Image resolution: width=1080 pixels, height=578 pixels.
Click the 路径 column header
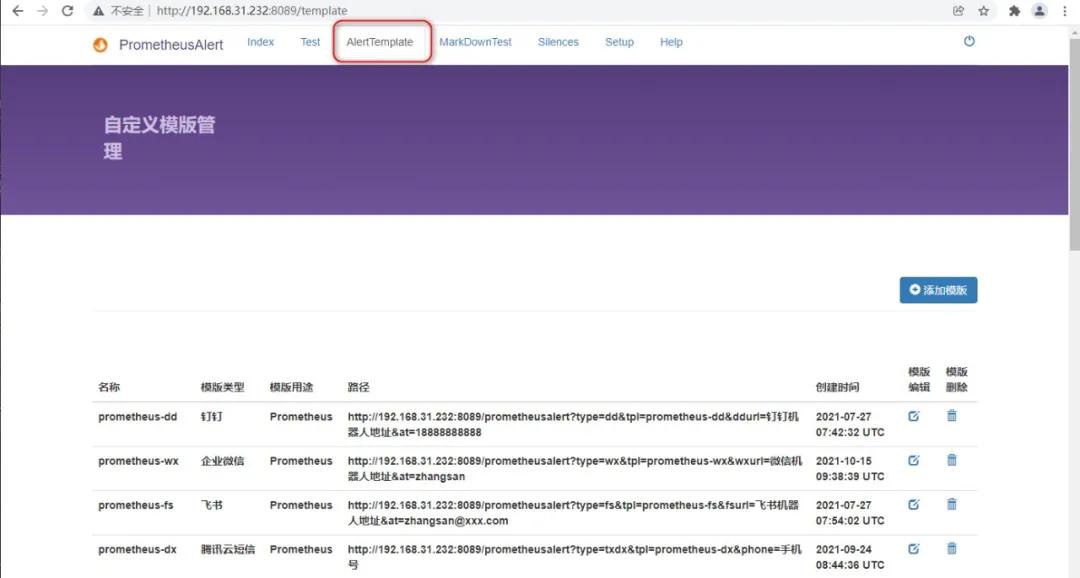(x=358, y=387)
